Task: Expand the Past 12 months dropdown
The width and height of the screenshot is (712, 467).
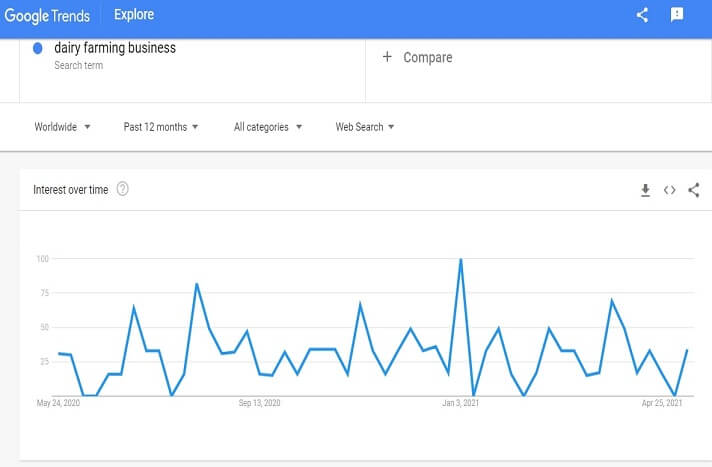Action: [x=161, y=127]
